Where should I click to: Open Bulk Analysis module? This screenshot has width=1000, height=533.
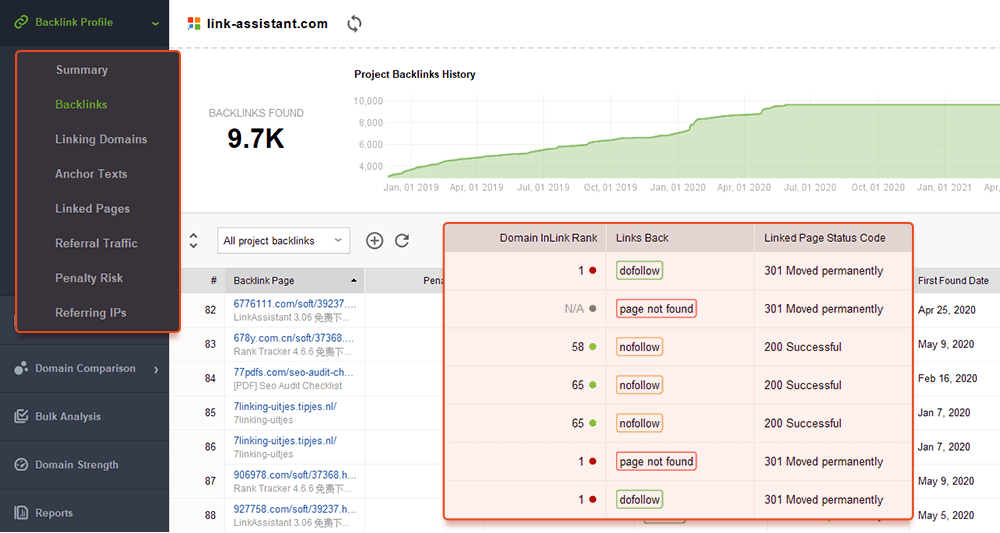(x=68, y=416)
